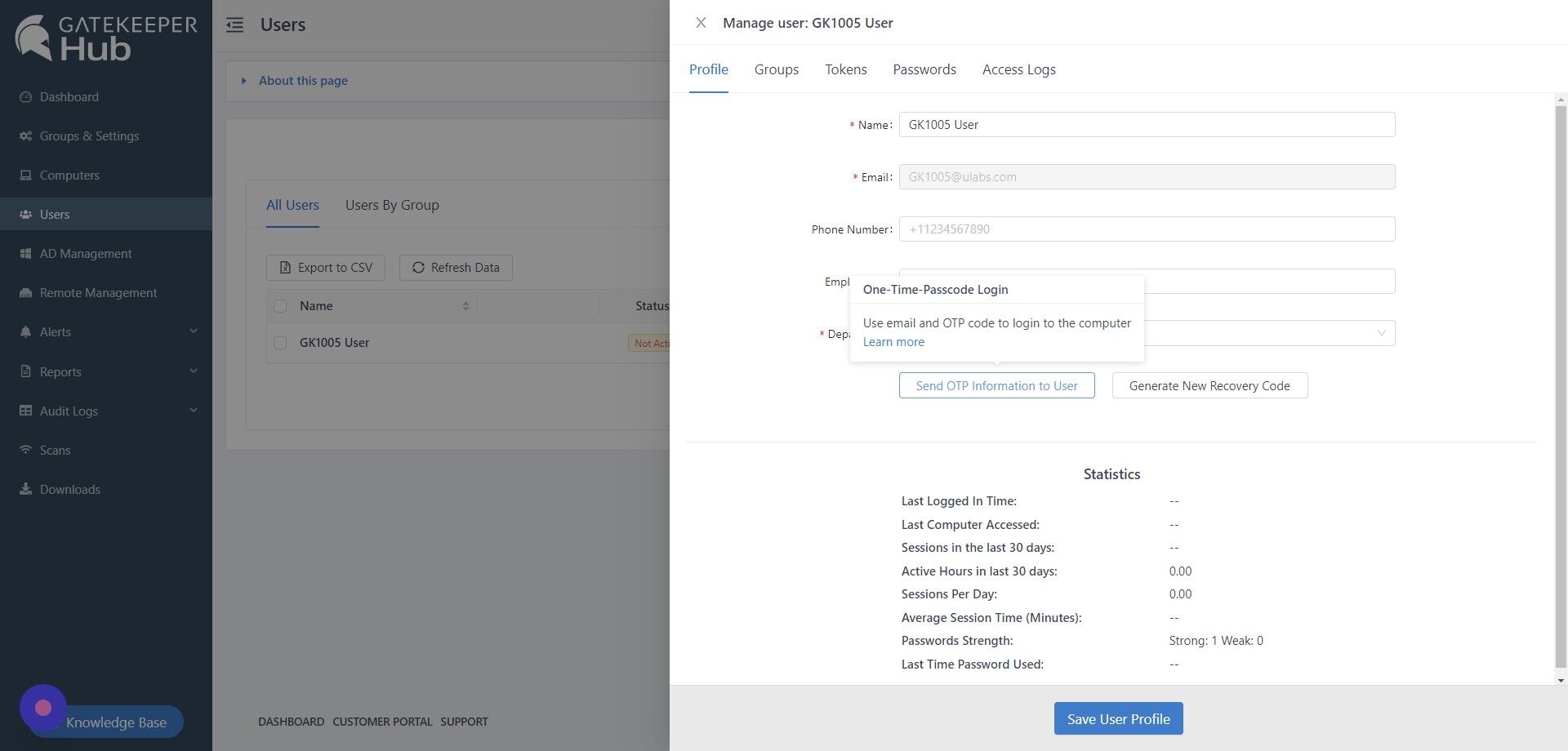Switch to the Passwords tab
This screenshot has width=1568, height=751.
[x=924, y=69]
